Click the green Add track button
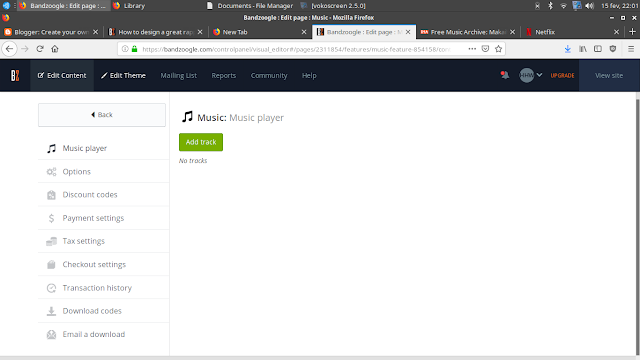 201,142
